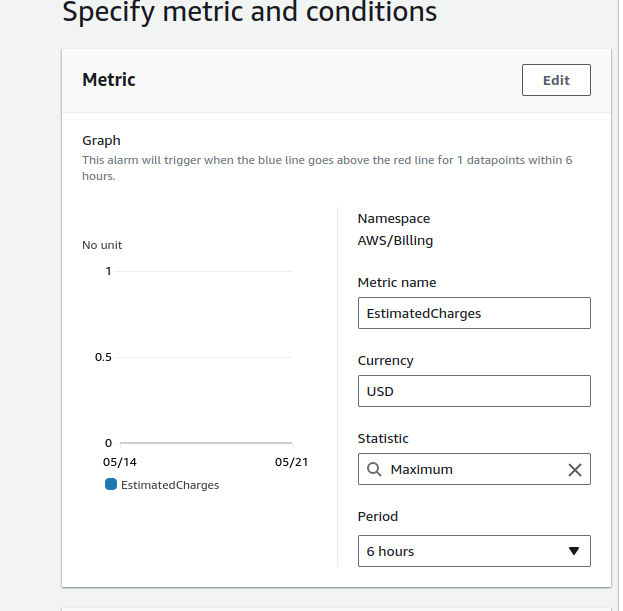Click the 0.5 gridline label on graph
The width and height of the screenshot is (623, 611).
[x=104, y=357]
